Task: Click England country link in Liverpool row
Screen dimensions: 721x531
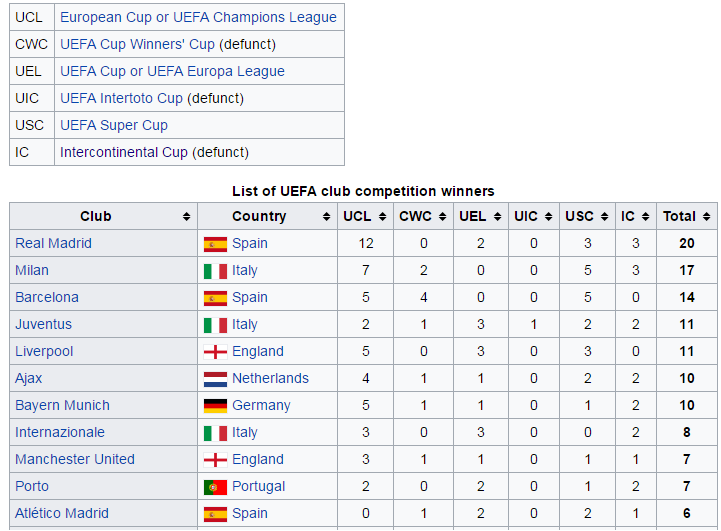Action: [258, 351]
